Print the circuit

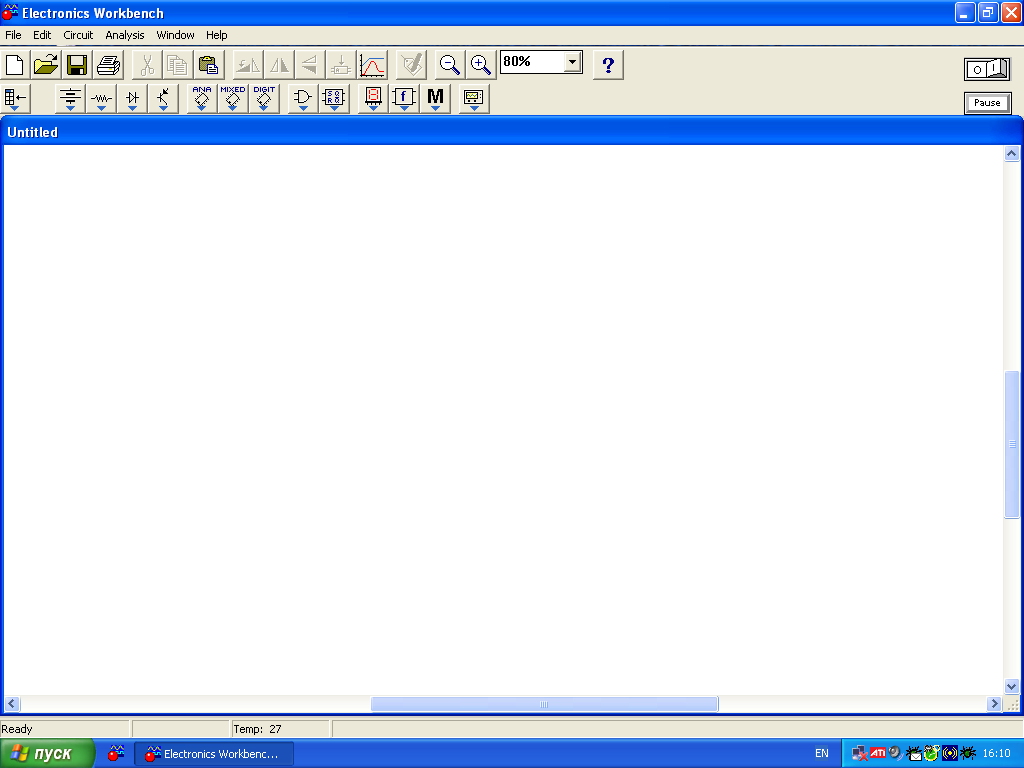[x=108, y=65]
